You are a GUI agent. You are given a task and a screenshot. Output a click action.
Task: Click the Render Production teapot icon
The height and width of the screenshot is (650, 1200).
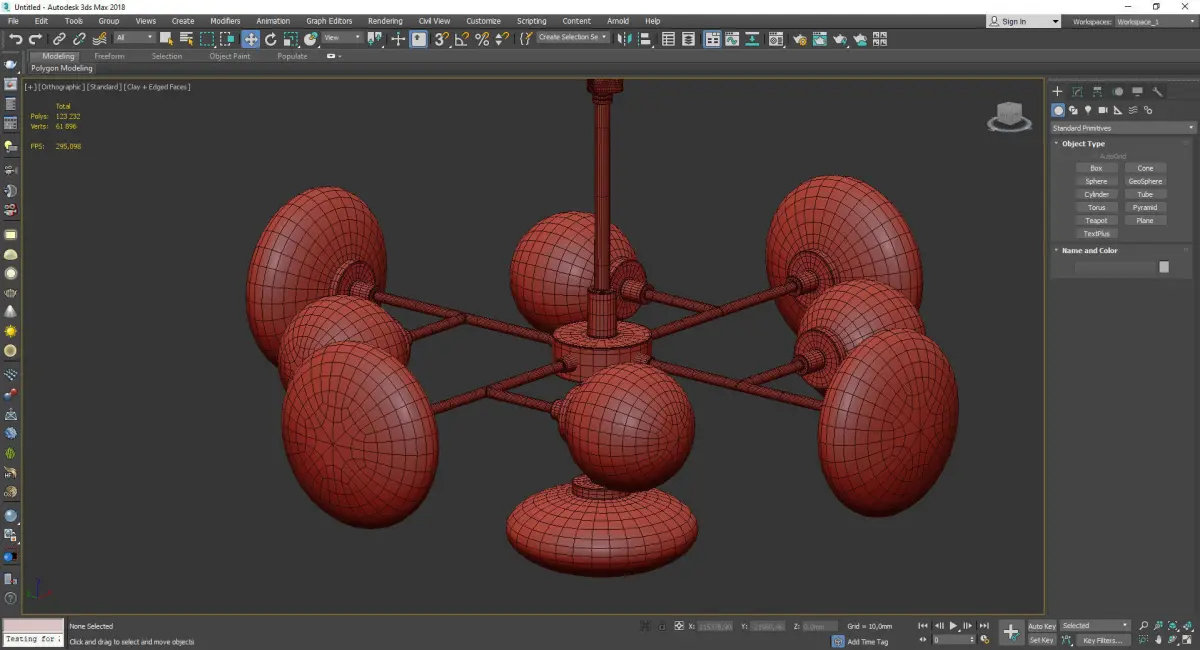tap(841, 39)
